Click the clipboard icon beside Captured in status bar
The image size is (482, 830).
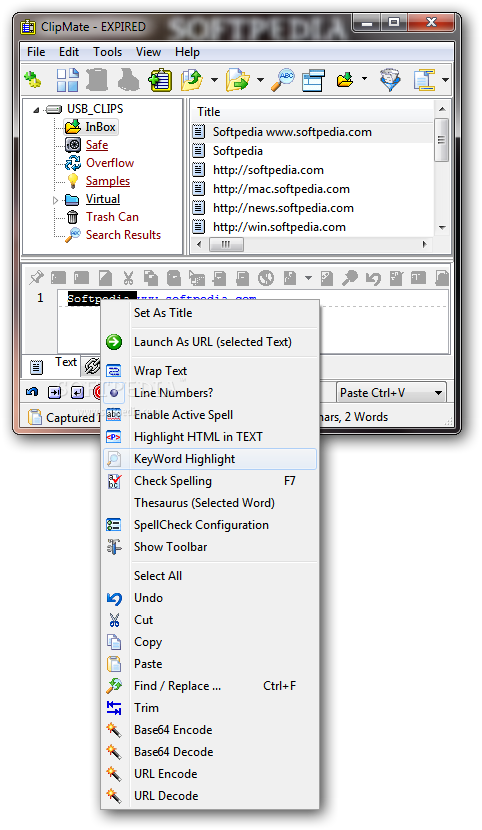click(x=35, y=417)
